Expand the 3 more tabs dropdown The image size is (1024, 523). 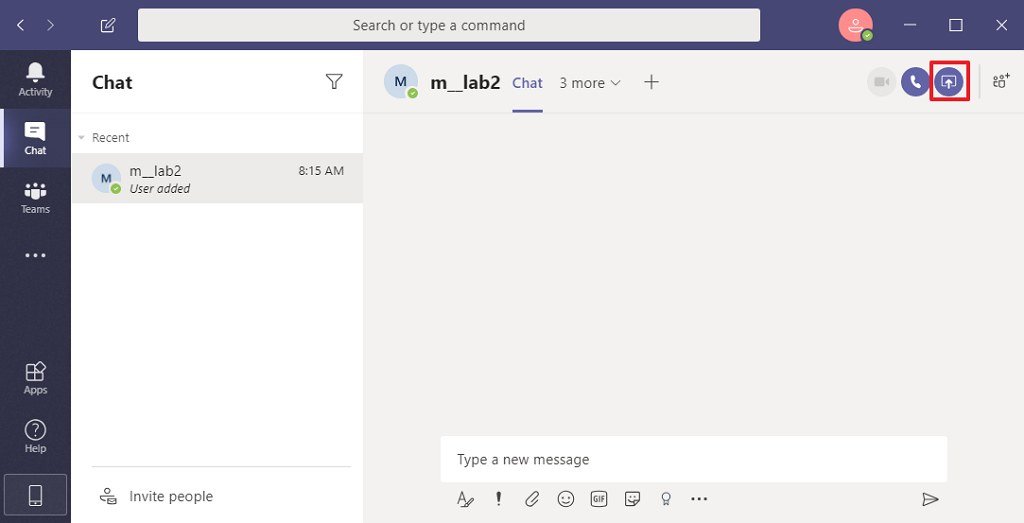point(590,83)
